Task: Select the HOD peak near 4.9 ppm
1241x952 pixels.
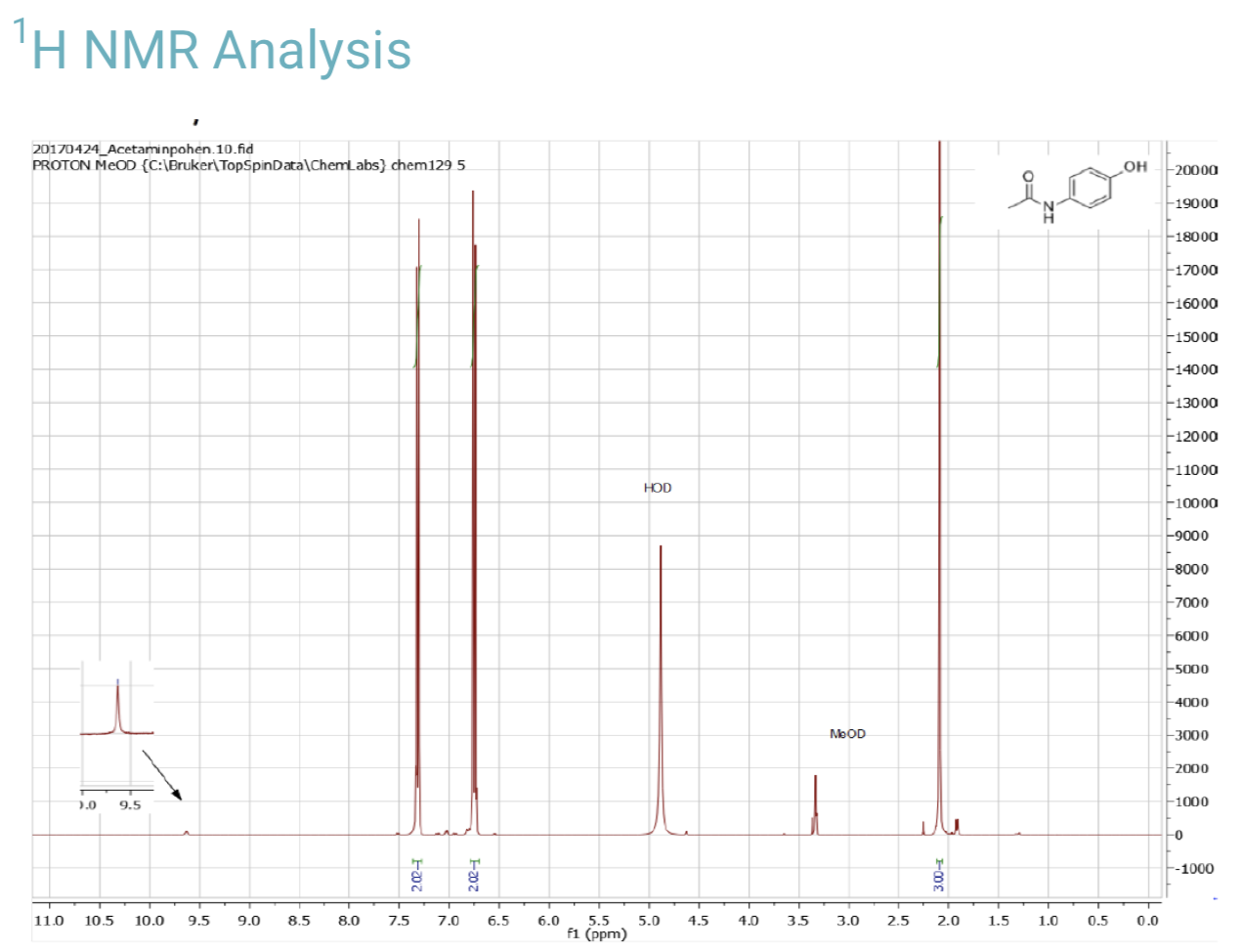Action: tap(661, 684)
